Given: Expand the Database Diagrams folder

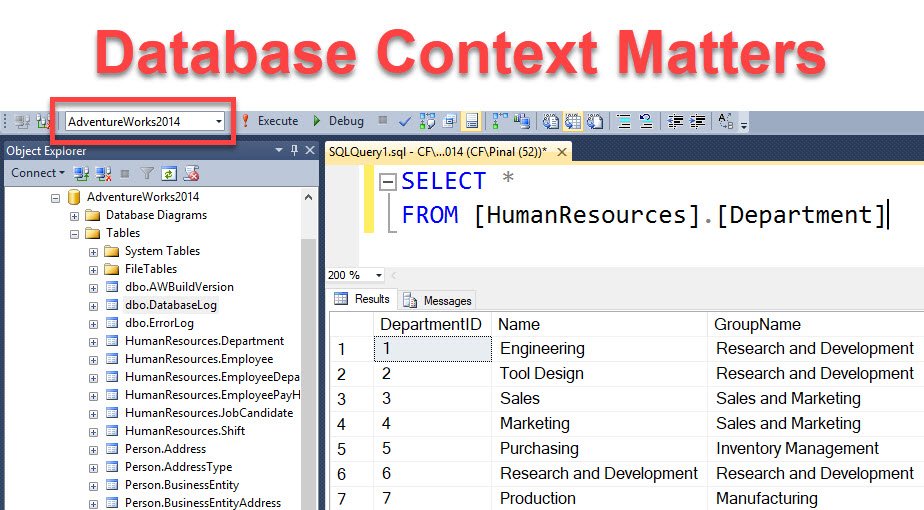Looking at the screenshot, I should tap(74, 216).
